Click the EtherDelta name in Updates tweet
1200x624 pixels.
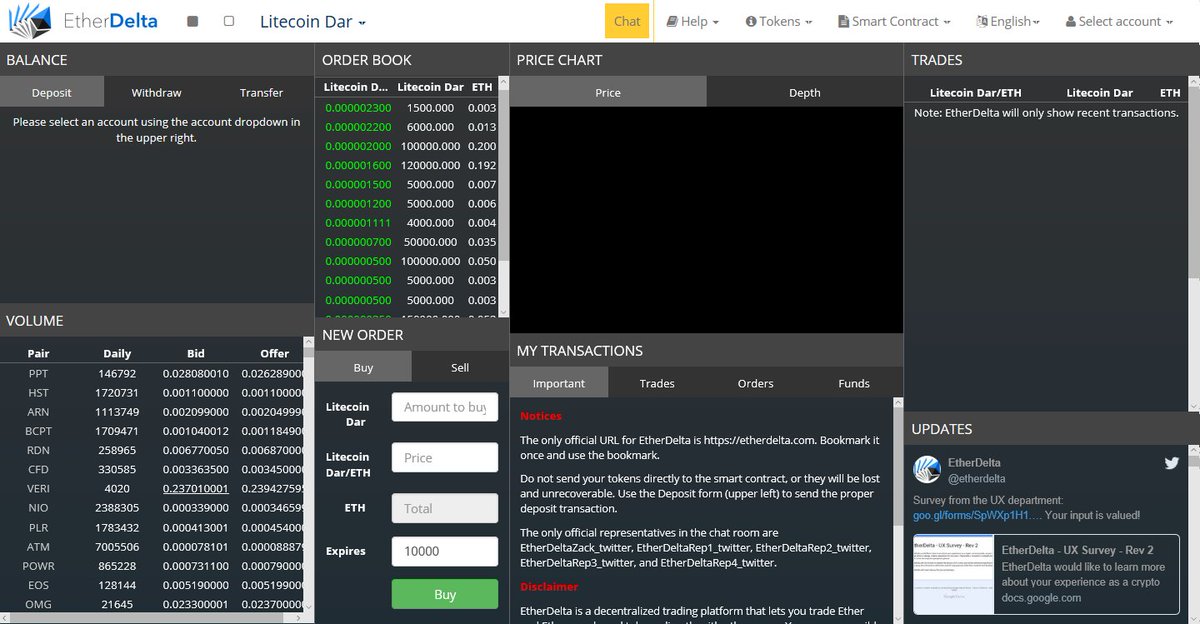click(x=974, y=463)
